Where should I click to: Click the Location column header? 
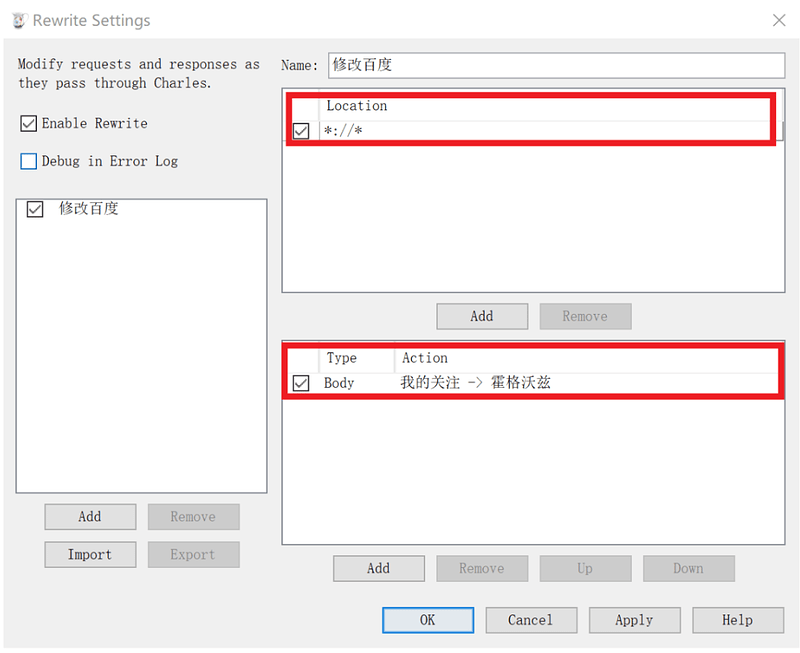pos(357,106)
